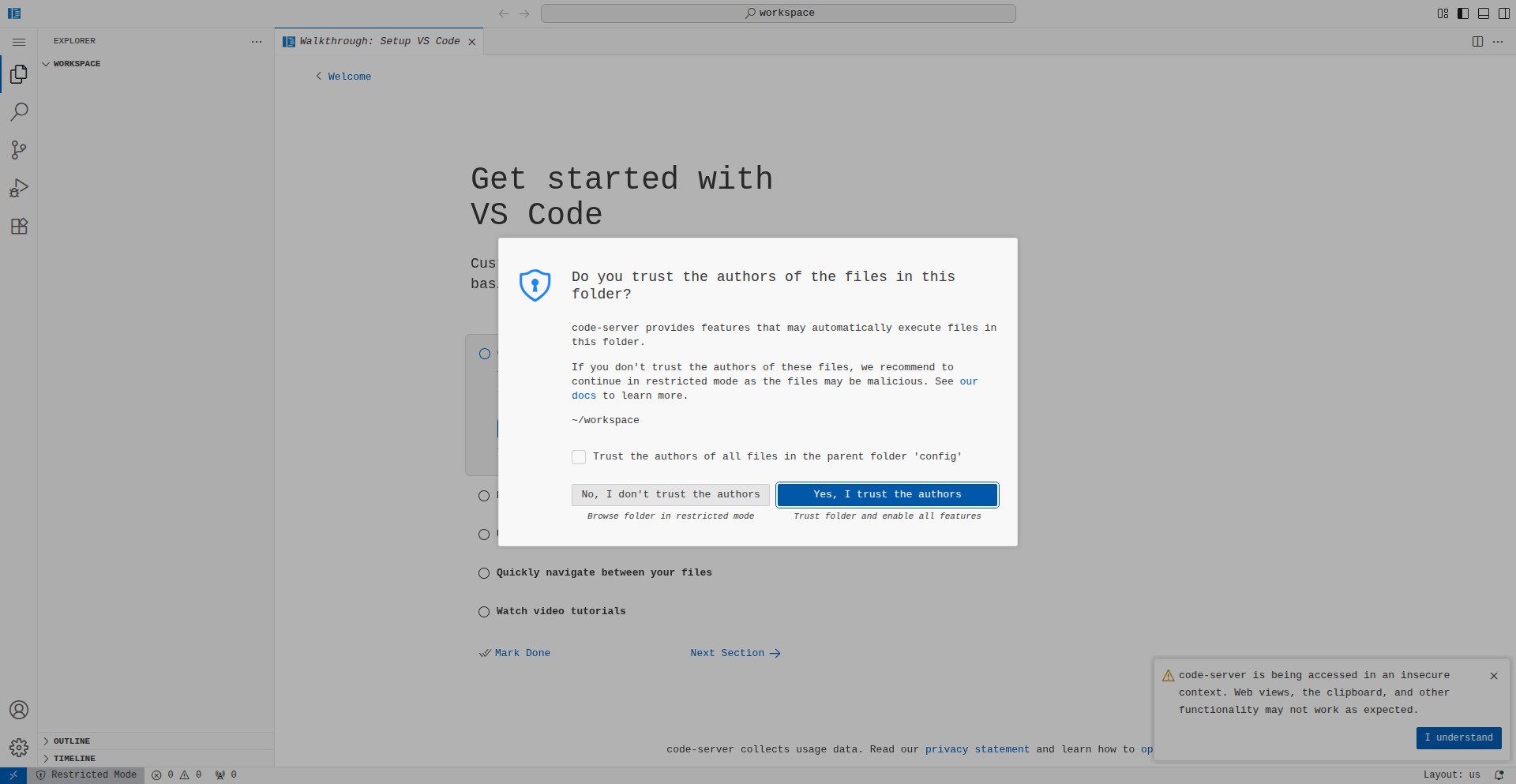1516x784 pixels.
Task: Click the workspace search command box
Action: tap(778, 13)
